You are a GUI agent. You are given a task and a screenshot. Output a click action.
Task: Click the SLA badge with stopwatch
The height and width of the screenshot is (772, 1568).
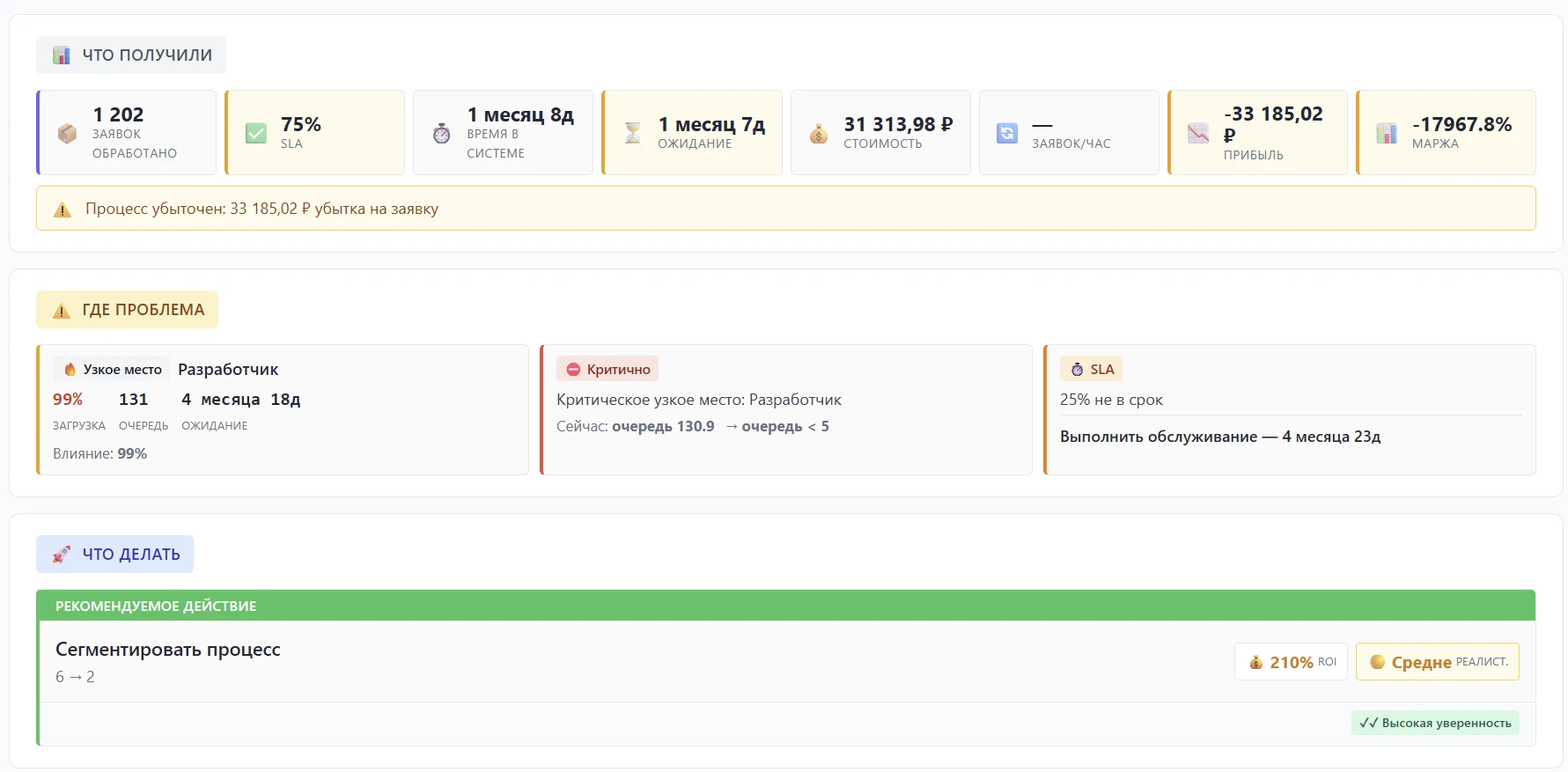point(1092,370)
